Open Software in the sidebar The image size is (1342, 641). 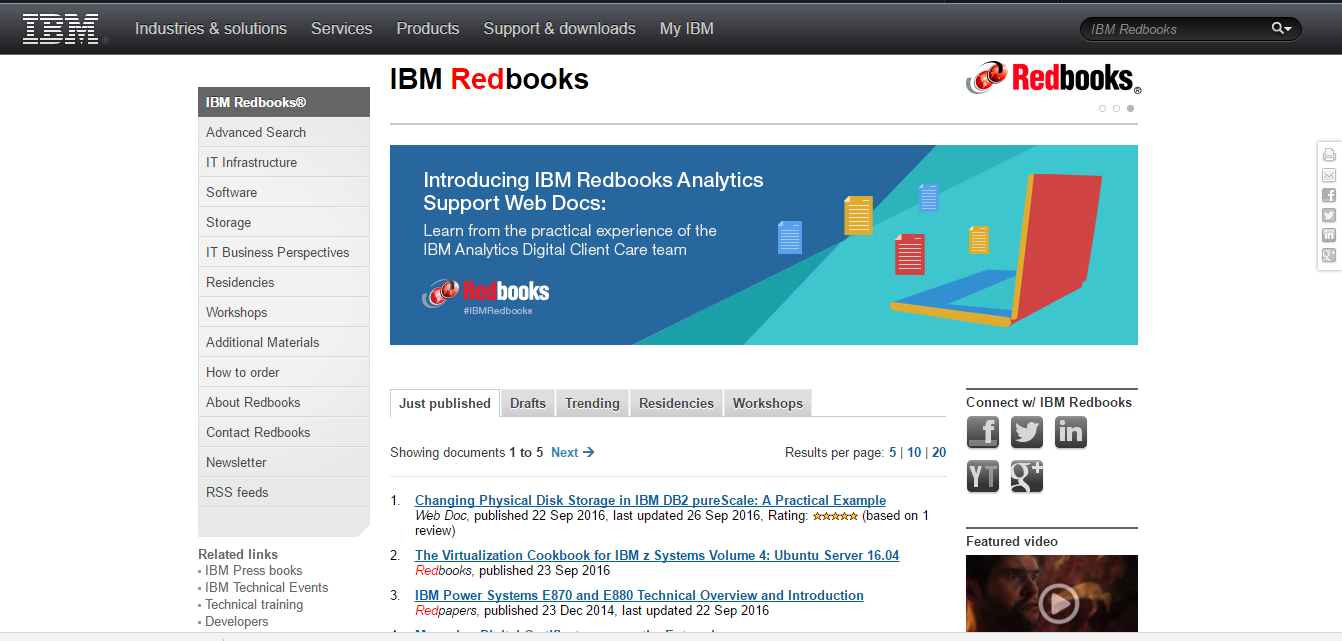tap(284, 192)
